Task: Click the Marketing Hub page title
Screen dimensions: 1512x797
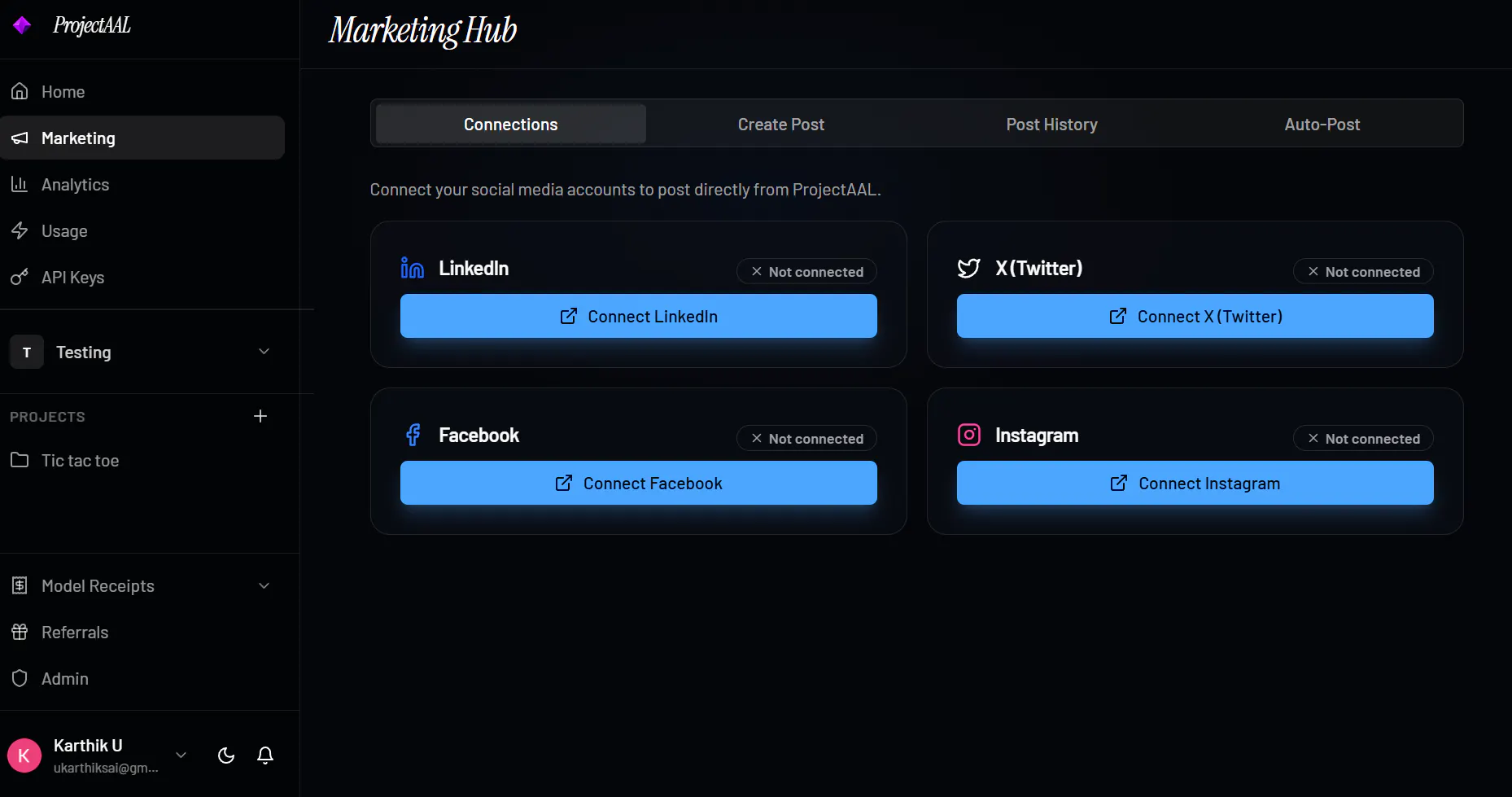Action: click(422, 31)
